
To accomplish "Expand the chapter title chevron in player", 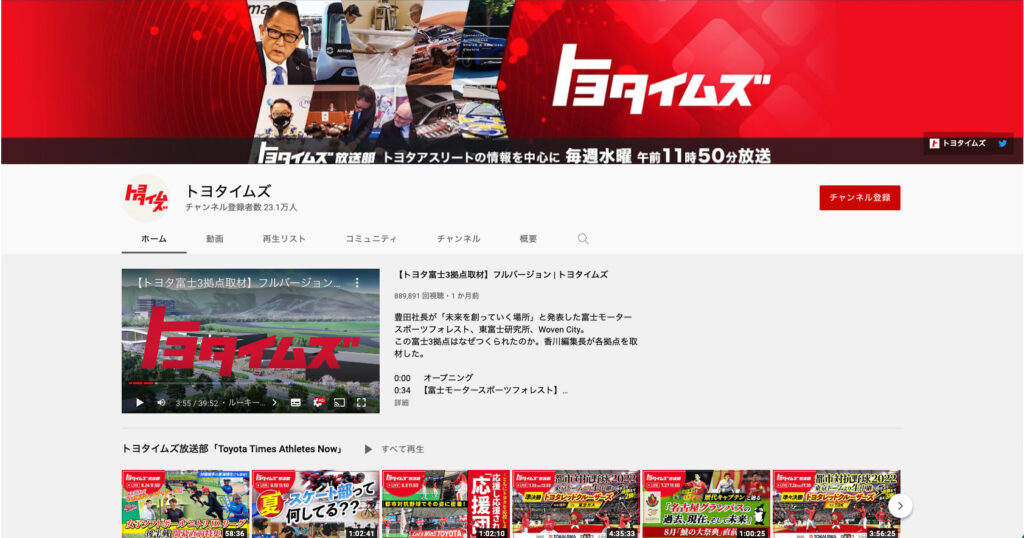I will (x=274, y=402).
